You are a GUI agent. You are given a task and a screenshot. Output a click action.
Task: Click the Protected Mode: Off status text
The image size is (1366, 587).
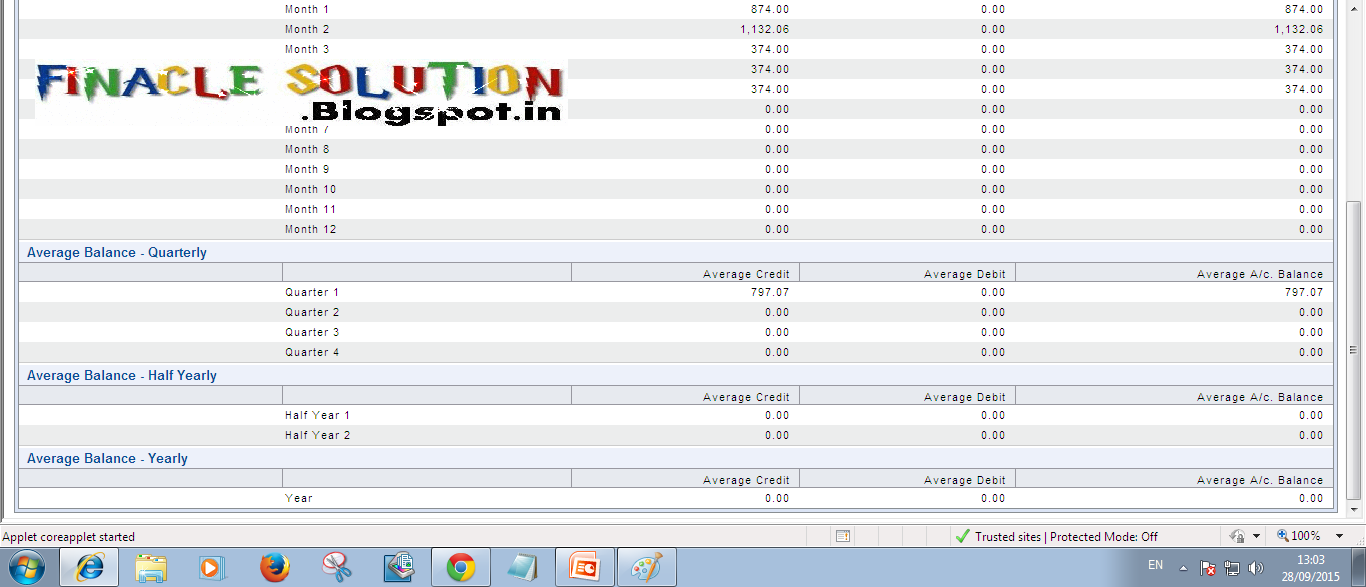tap(1105, 536)
